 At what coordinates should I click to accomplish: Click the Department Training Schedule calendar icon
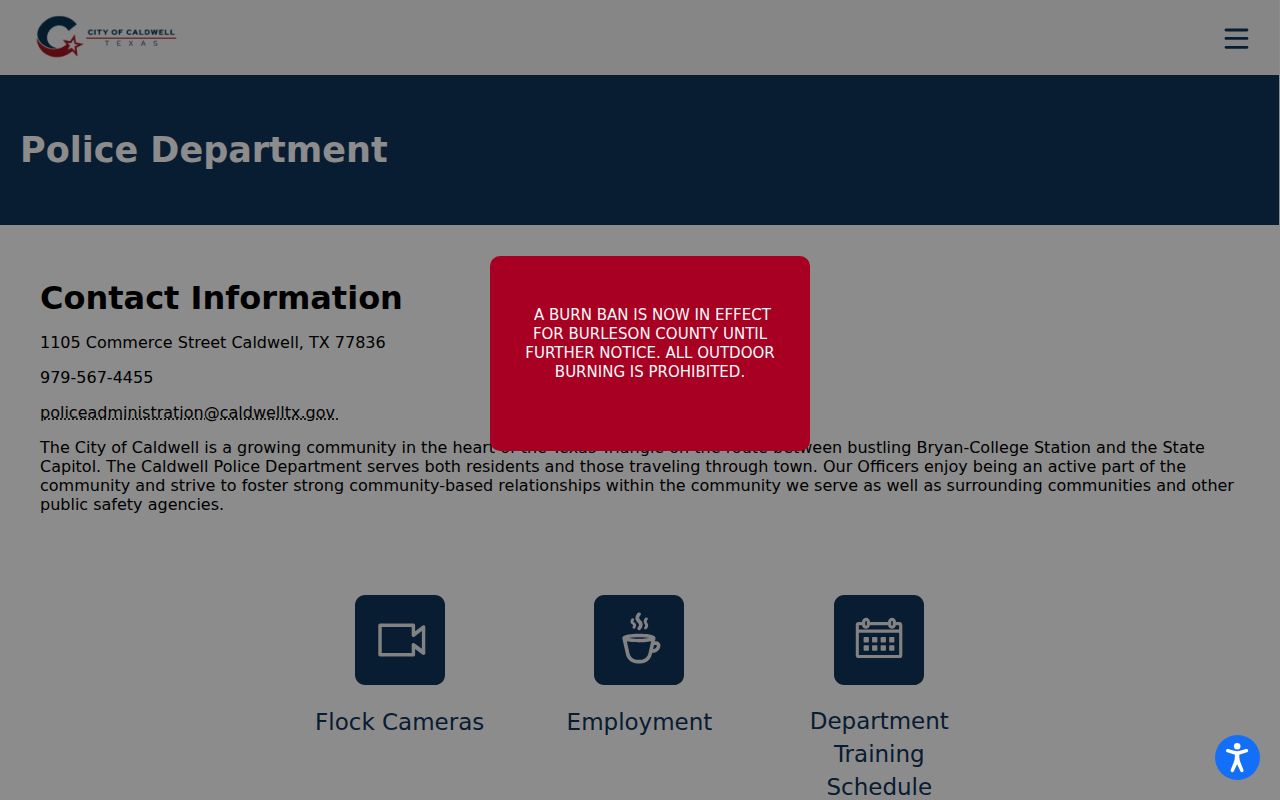tap(879, 640)
